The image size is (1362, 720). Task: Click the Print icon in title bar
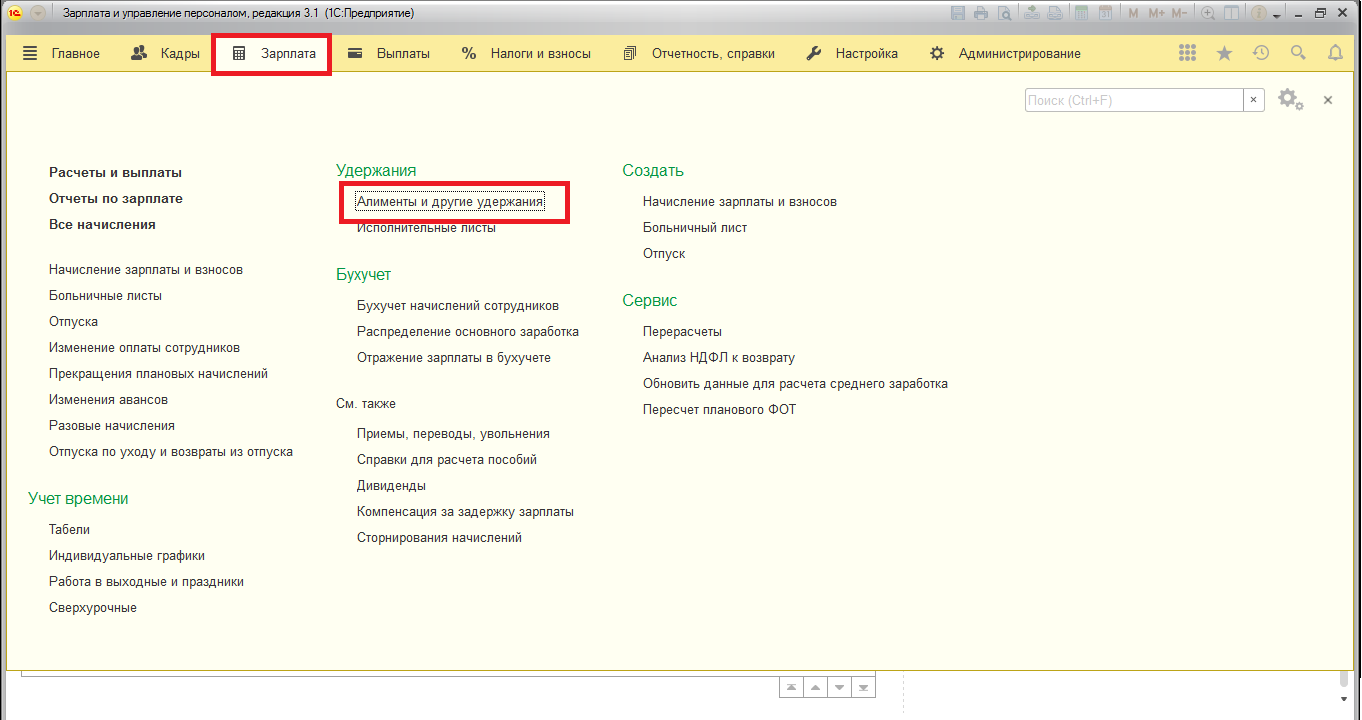click(981, 13)
